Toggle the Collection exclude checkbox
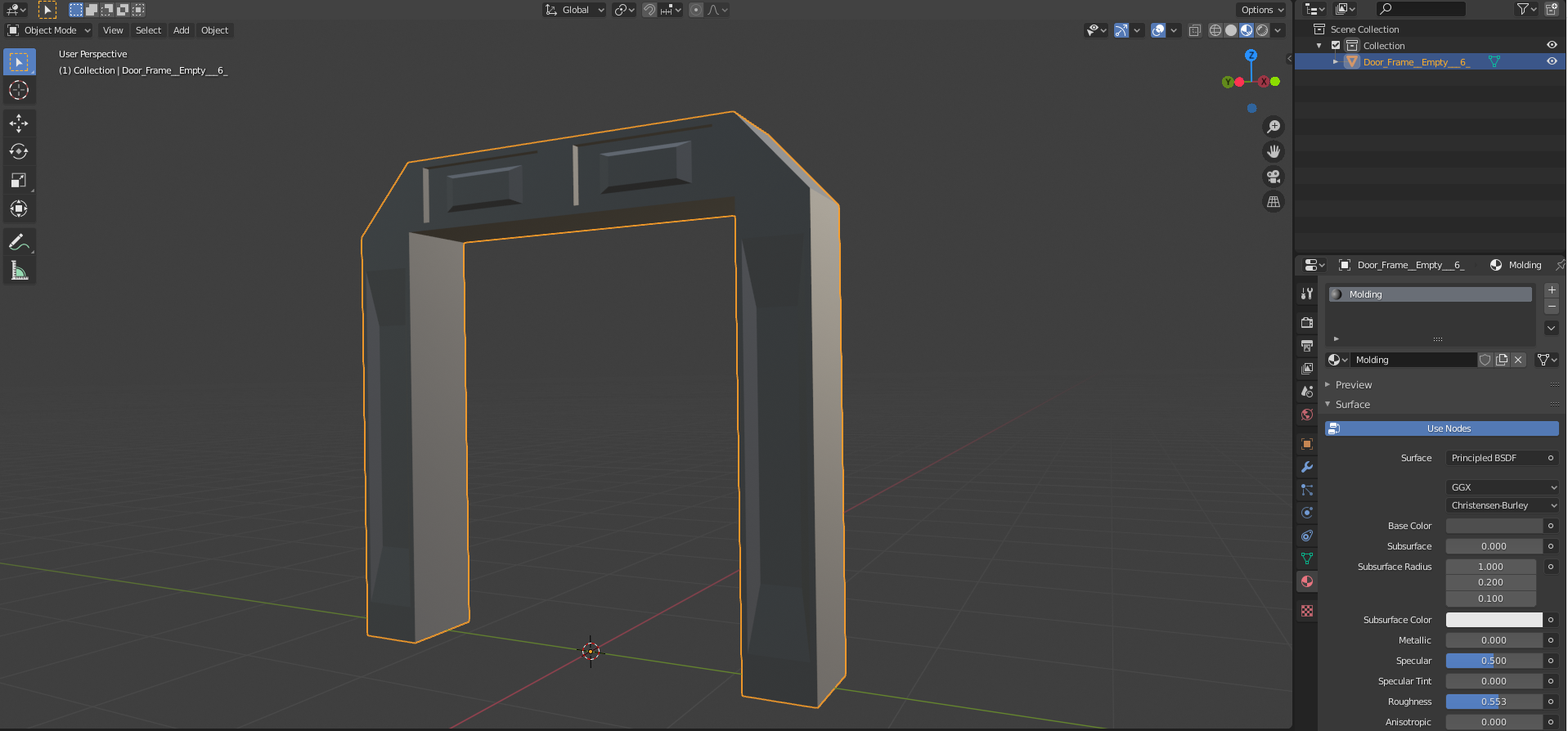The height and width of the screenshot is (731, 1568). pyautogui.click(x=1336, y=46)
